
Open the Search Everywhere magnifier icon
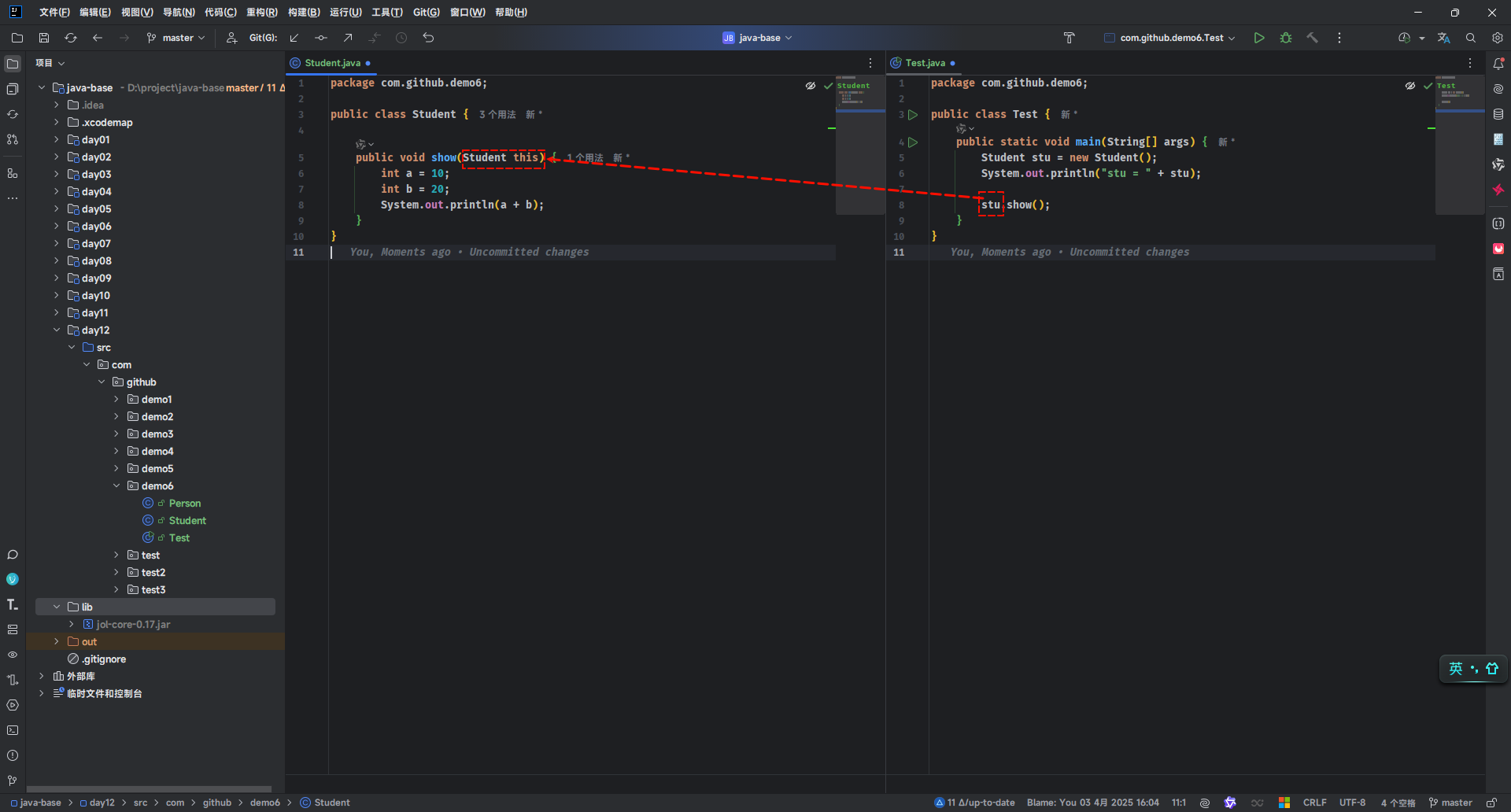pyautogui.click(x=1470, y=38)
